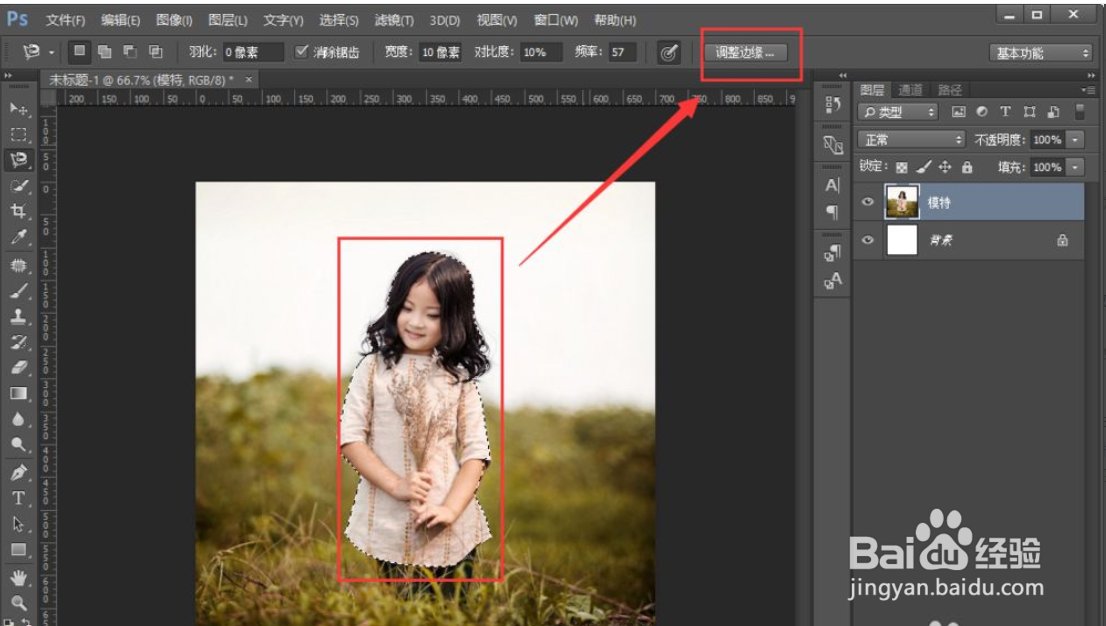The width and height of the screenshot is (1106, 626).
Task: Open the 基本功能 workspace dropdown
Action: [1040, 53]
